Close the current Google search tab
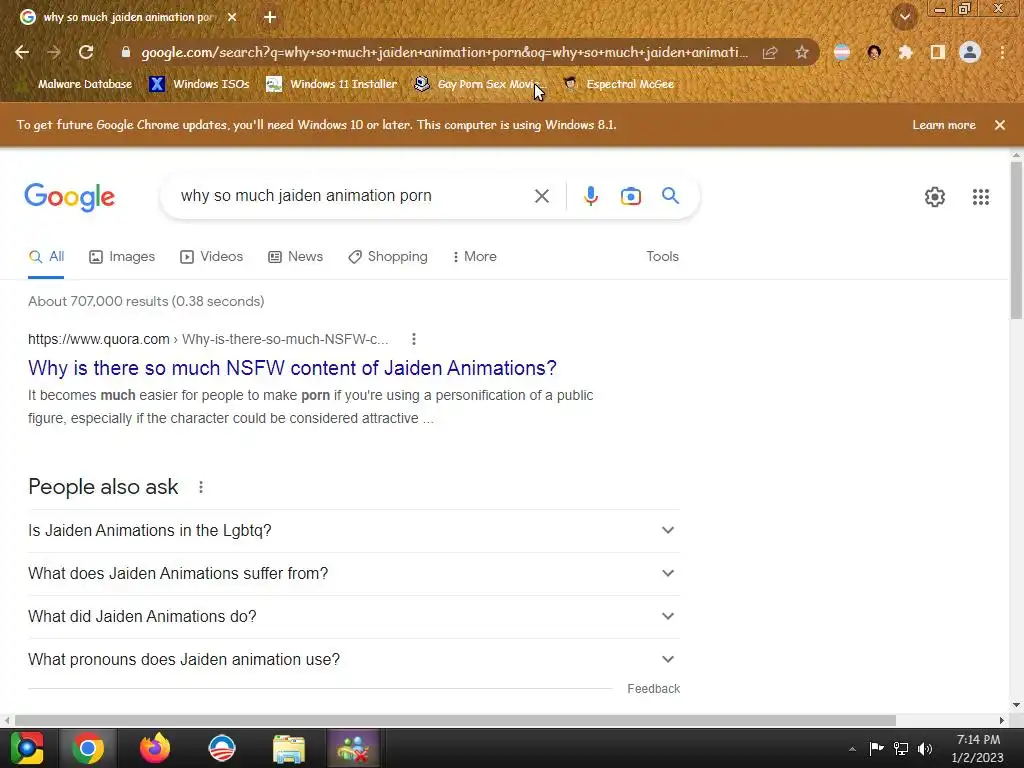 [x=232, y=17]
